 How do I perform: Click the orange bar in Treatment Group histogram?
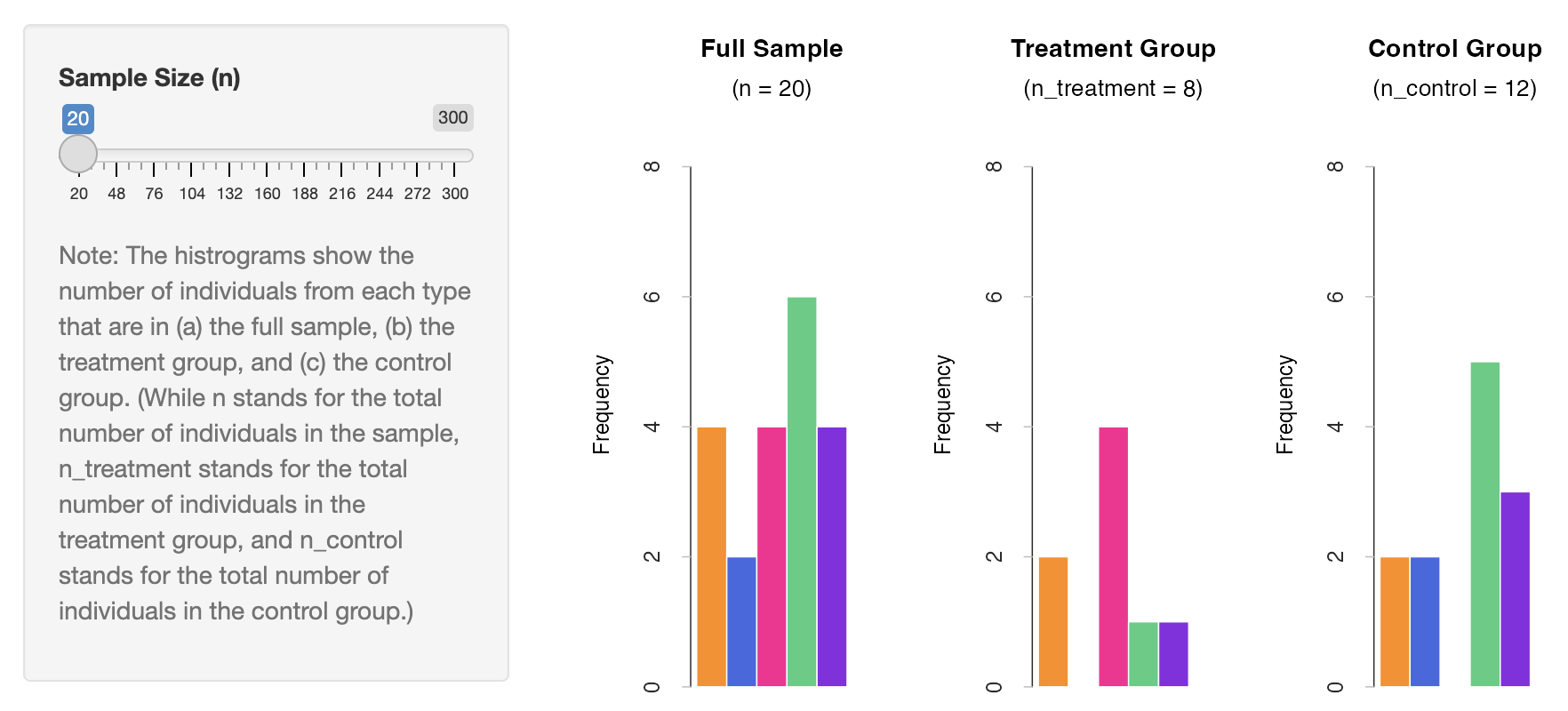click(x=1053, y=621)
